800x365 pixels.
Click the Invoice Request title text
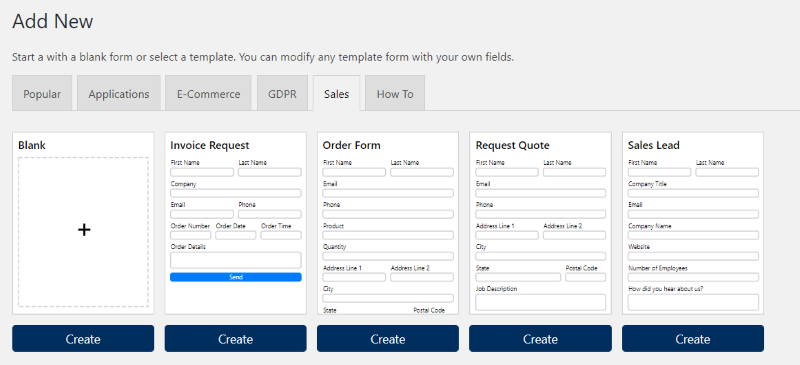(210, 145)
